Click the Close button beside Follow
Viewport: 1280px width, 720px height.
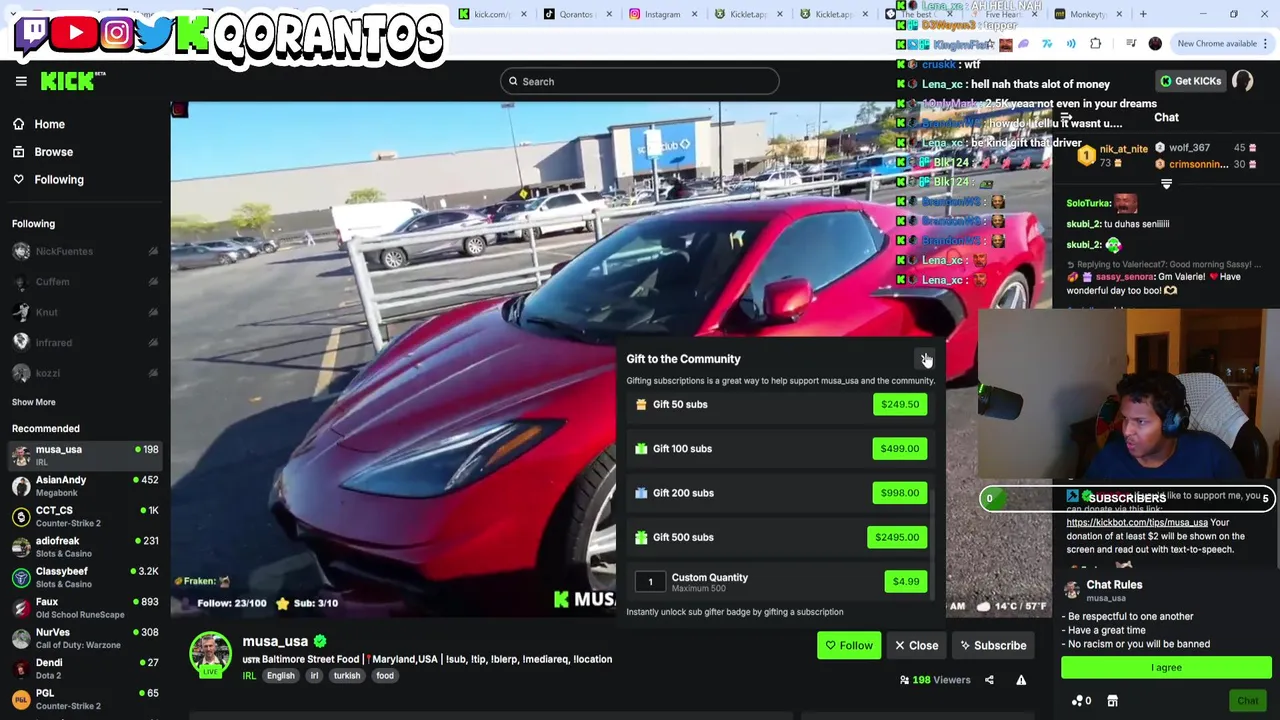[916, 645]
